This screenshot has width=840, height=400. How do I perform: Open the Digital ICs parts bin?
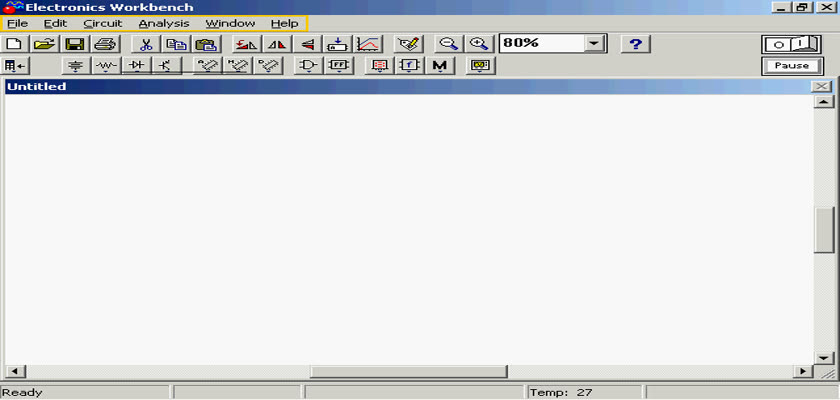click(x=268, y=66)
